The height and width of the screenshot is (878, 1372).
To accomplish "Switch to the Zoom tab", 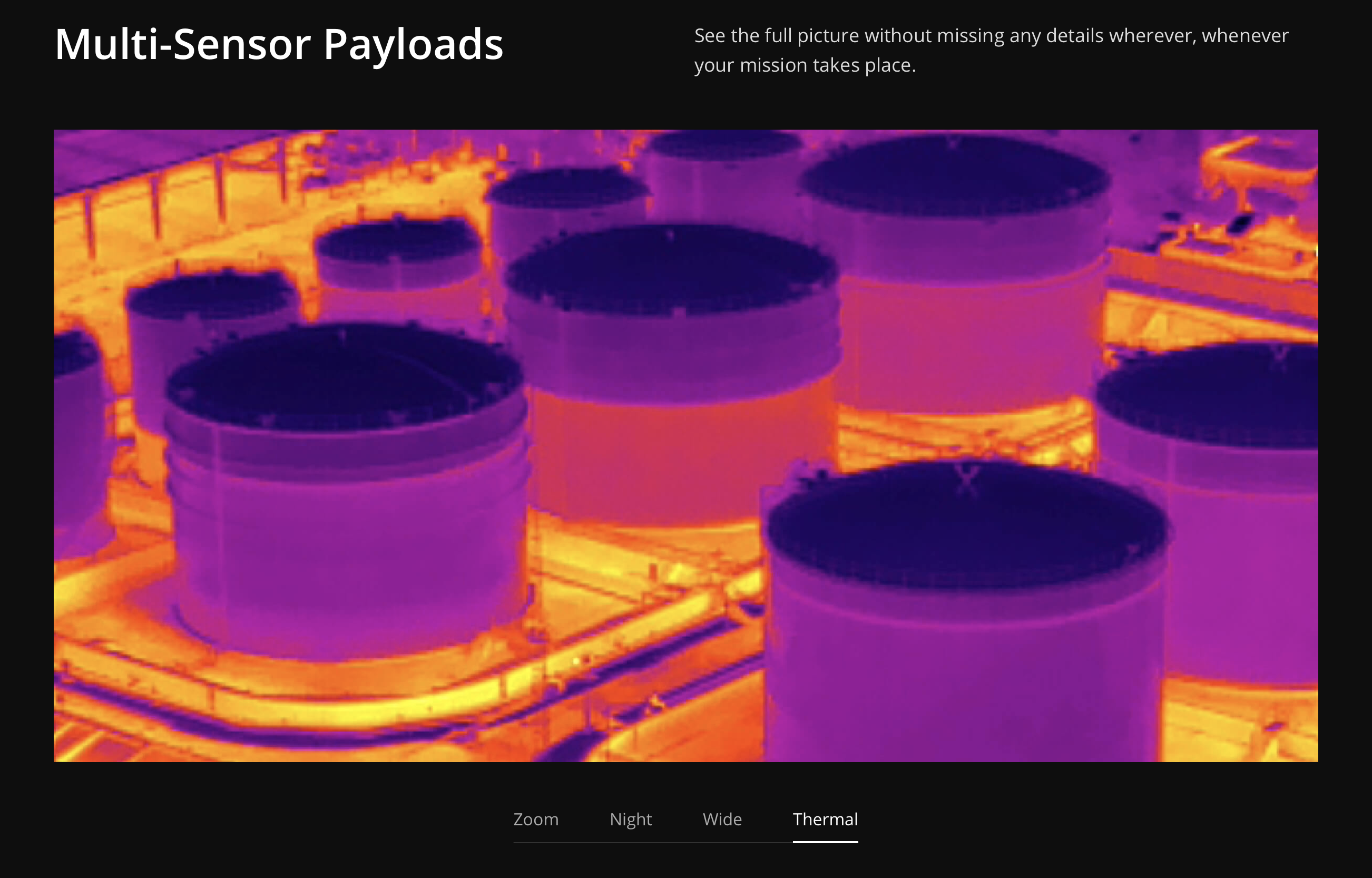I will click(x=535, y=820).
